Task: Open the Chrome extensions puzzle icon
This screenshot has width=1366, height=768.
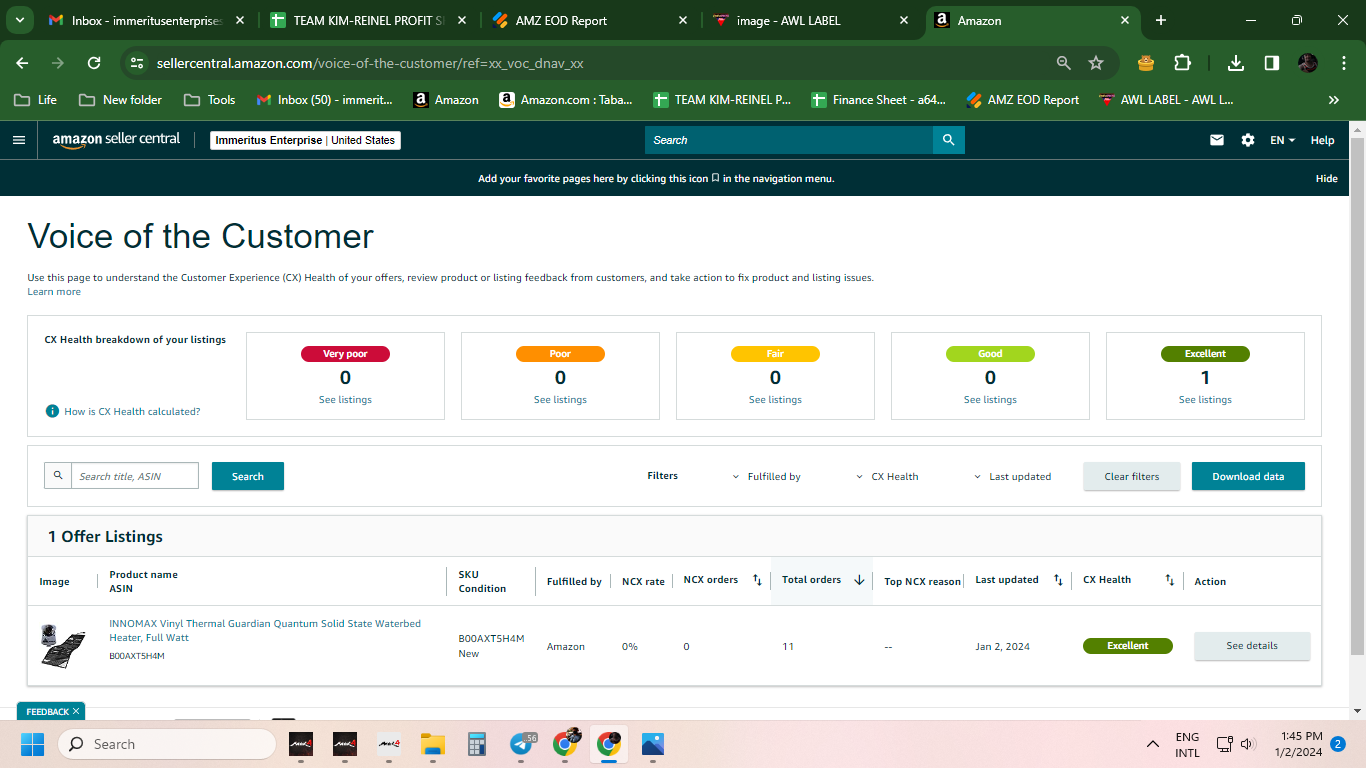Action: 1182,63
